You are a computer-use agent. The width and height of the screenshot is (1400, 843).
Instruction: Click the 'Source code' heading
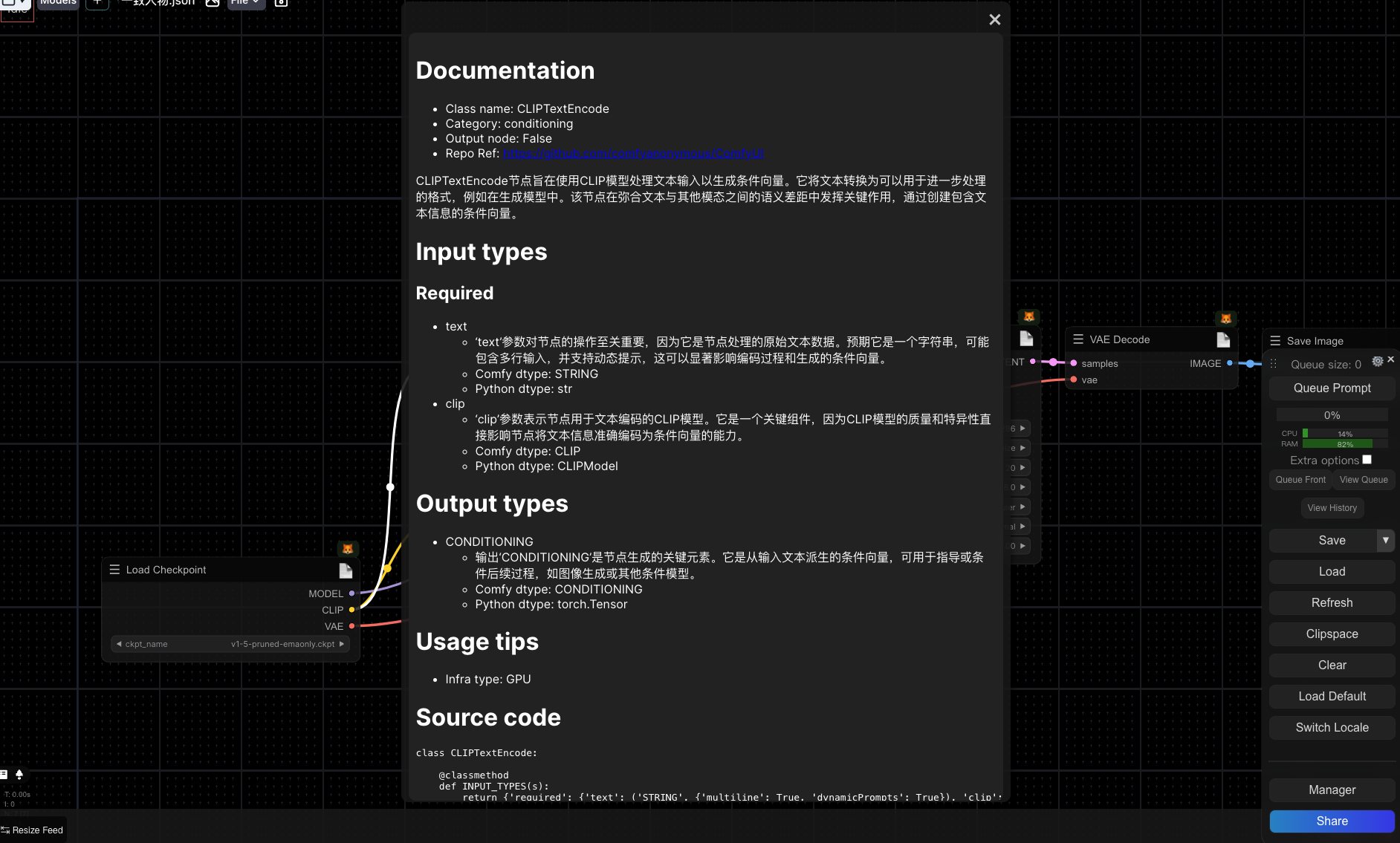click(x=488, y=717)
